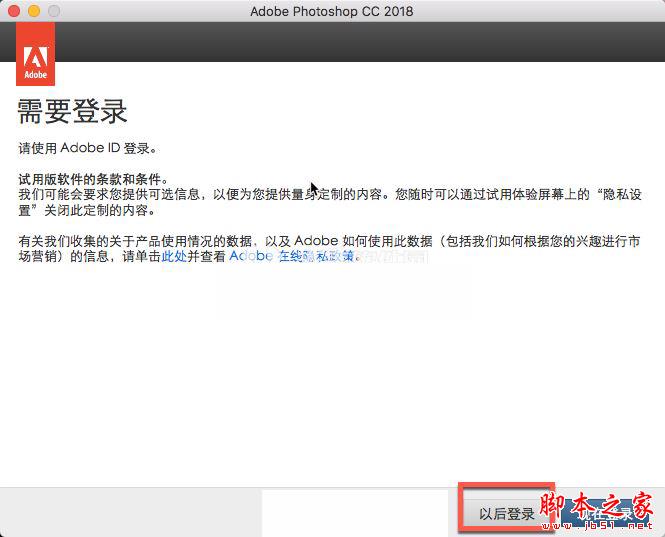Click the red Adobe logo icon

tap(36, 54)
